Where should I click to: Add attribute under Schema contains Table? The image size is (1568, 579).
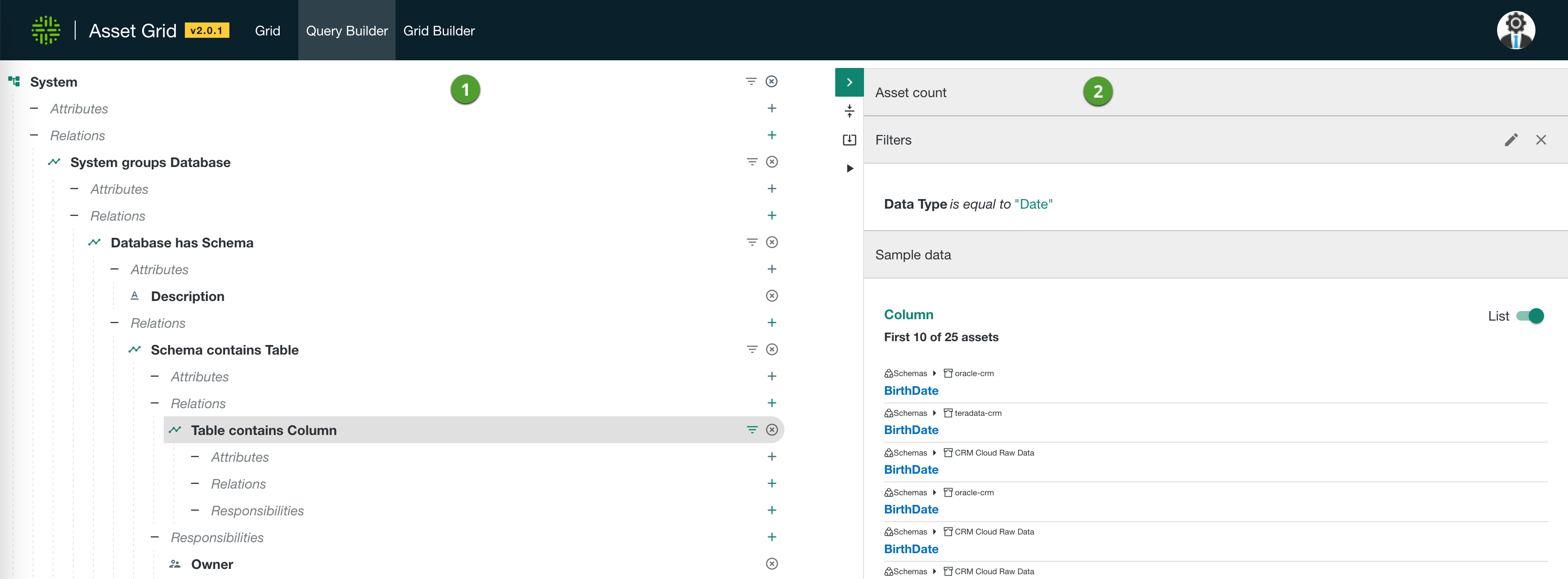772,376
